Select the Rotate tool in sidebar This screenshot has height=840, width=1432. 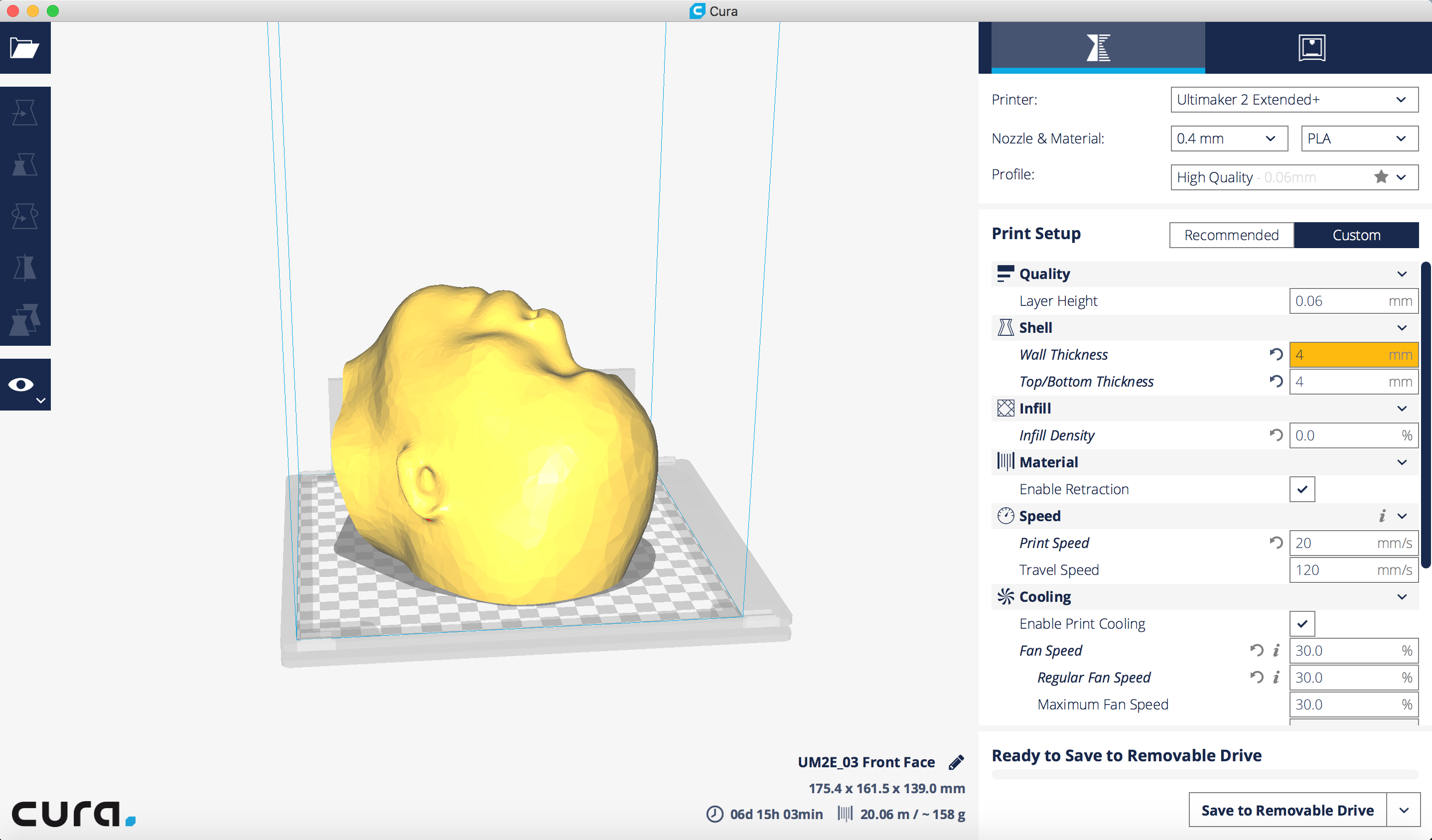[x=24, y=216]
